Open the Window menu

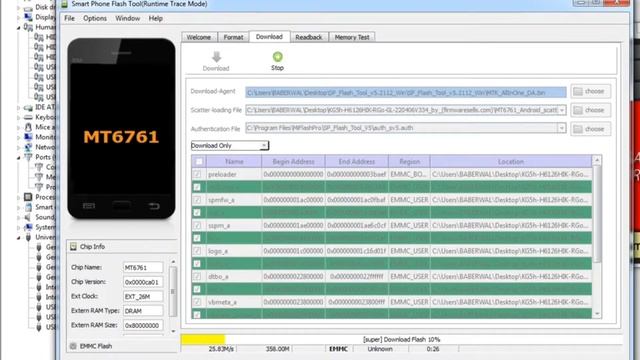coord(127,18)
